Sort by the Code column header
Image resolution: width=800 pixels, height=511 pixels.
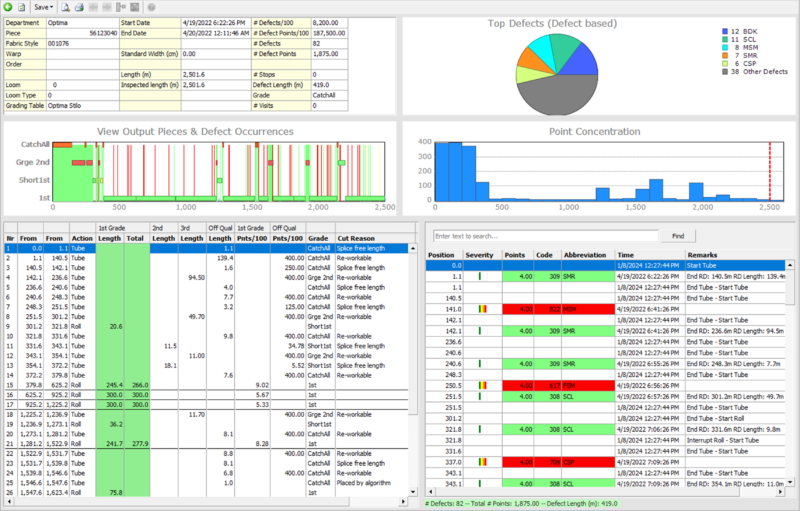point(547,255)
